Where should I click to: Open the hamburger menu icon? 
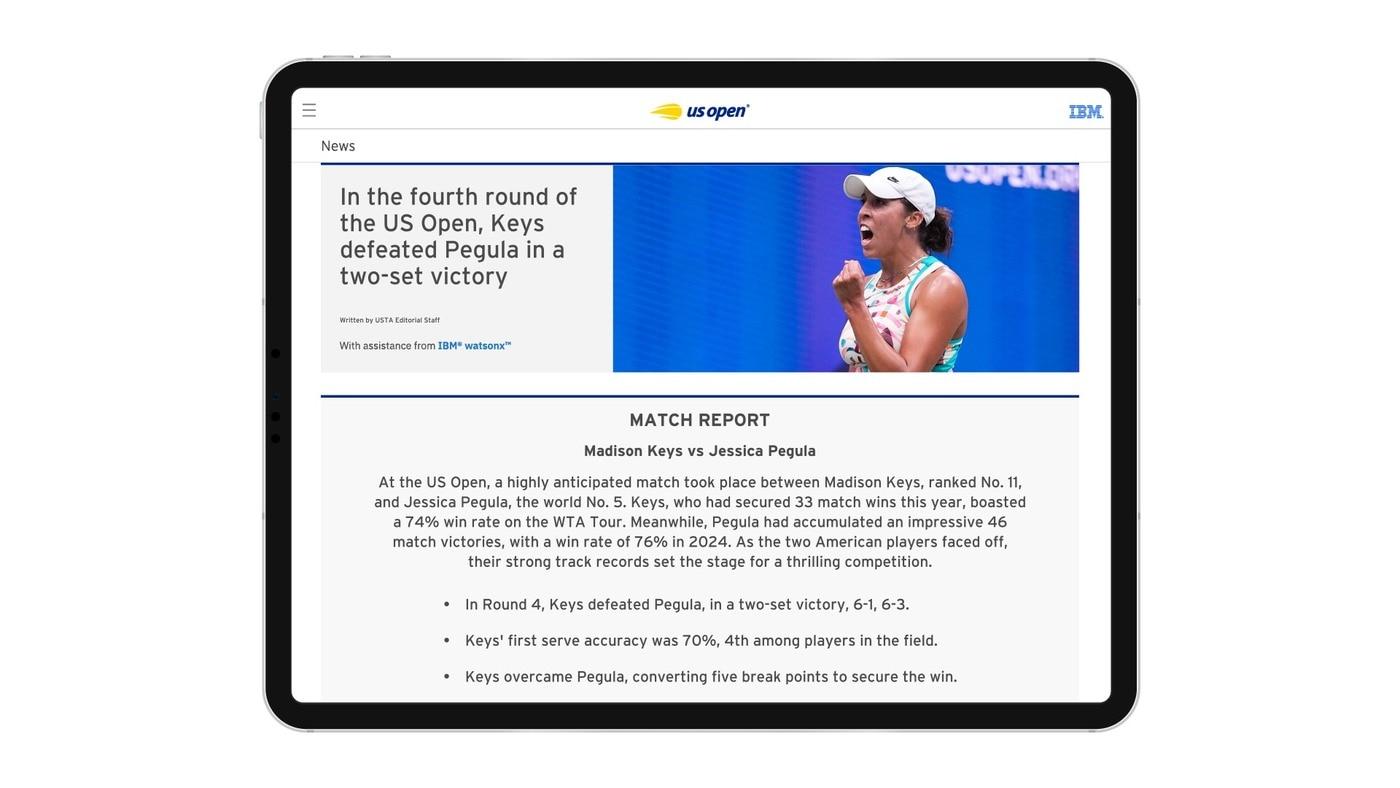309,111
